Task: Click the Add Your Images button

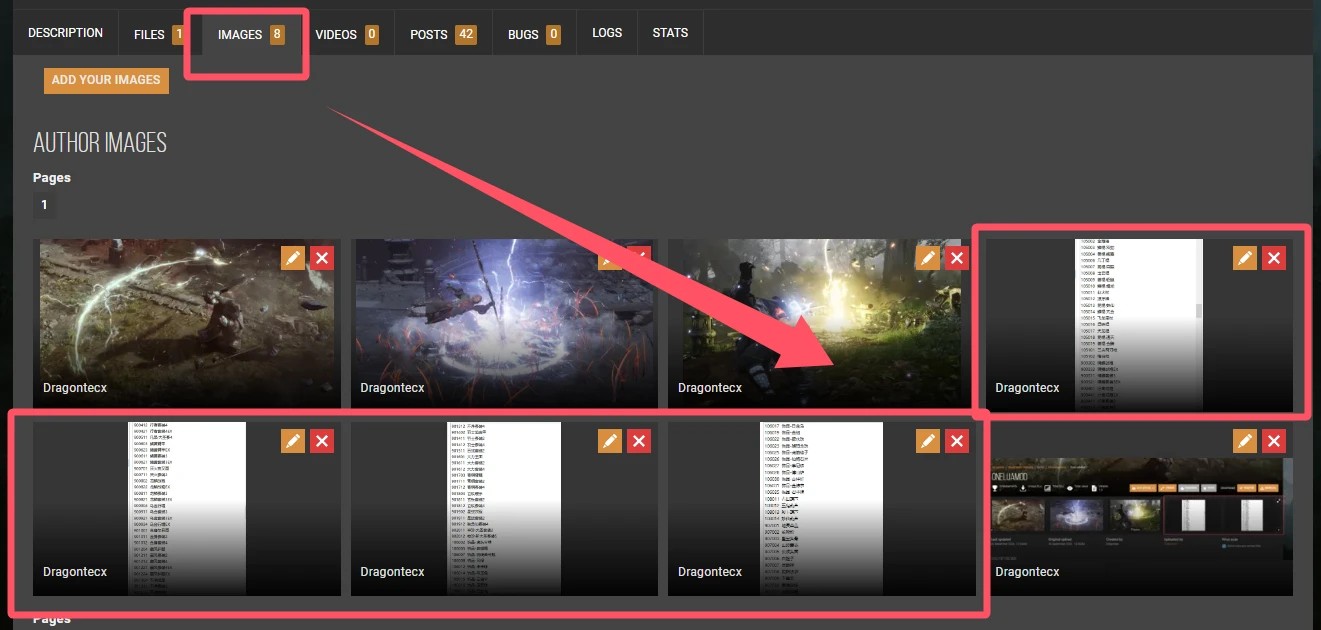Action: point(106,80)
